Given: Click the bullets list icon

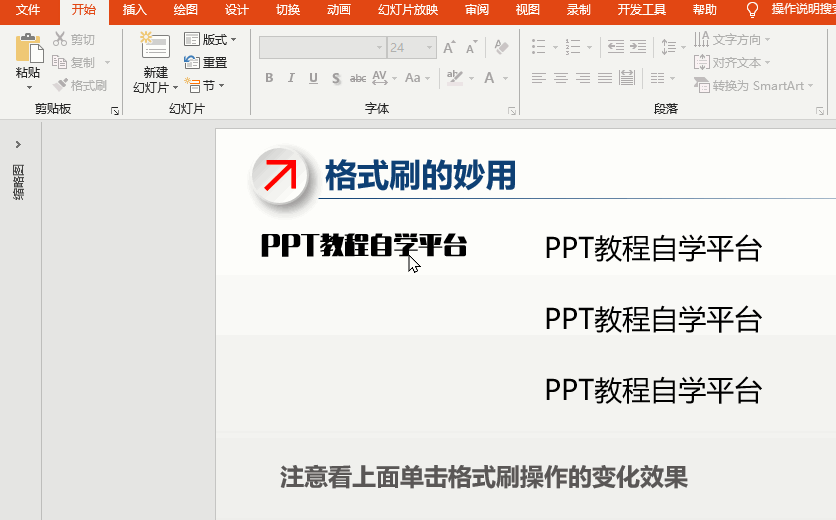Looking at the screenshot, I should (x=539, y=47).
